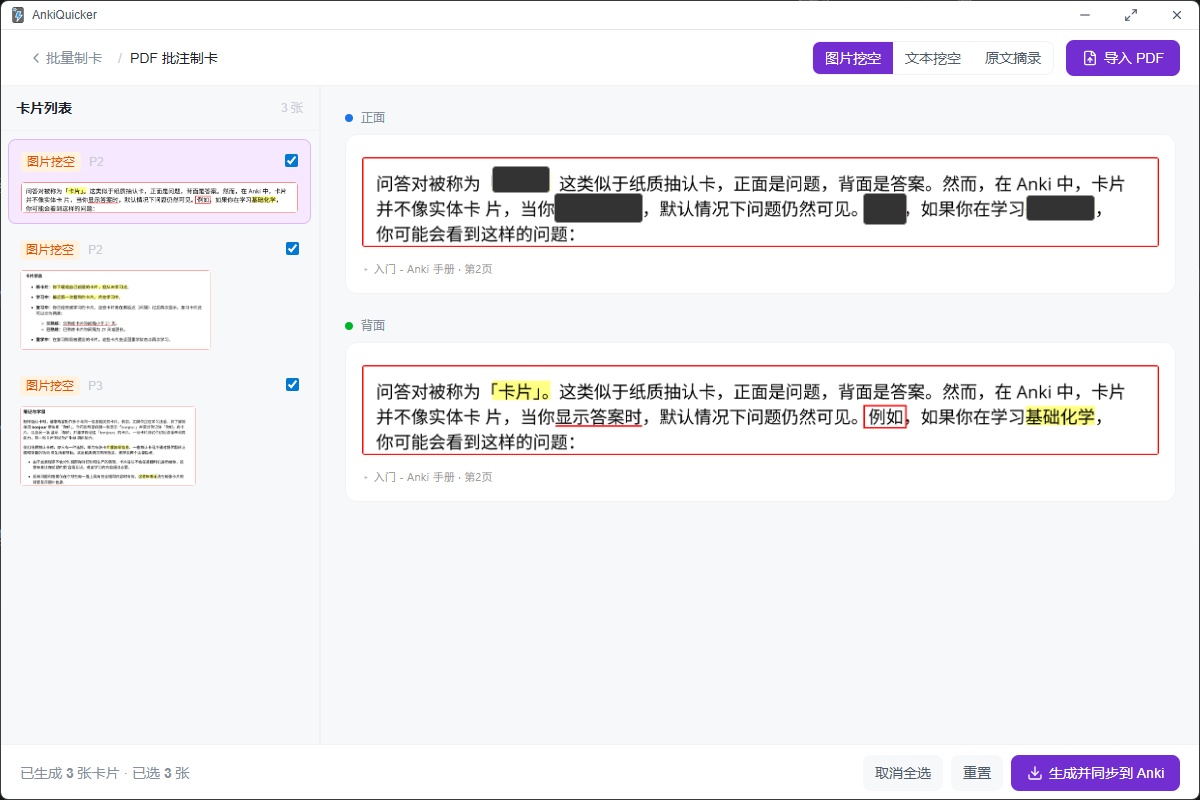Click the download icon in 生成并同步到 Anki
The width and height of the screenshot is (1200, 800).
coord(1035,773)
